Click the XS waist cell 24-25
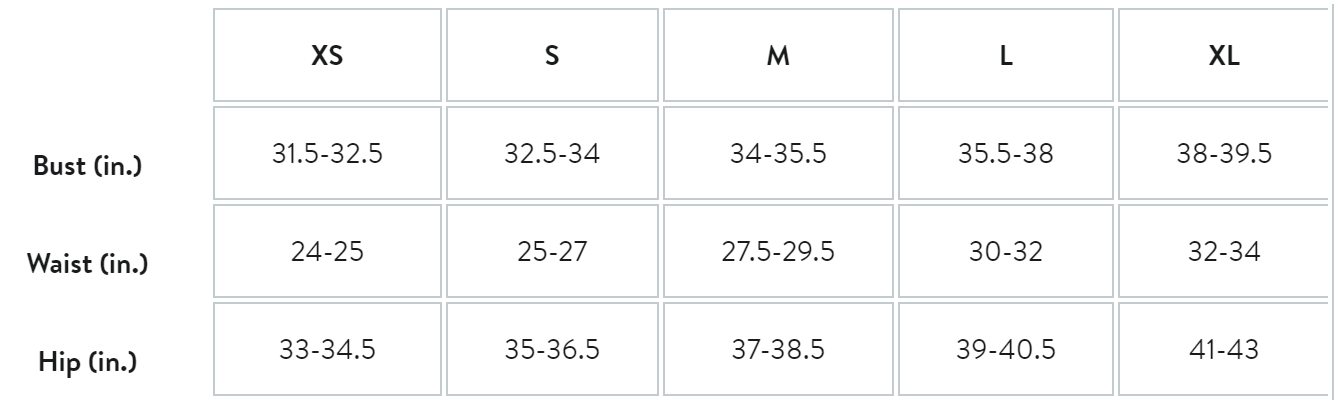The width and height of the screenshot is (1340, 404). click(x=327, y=252)
